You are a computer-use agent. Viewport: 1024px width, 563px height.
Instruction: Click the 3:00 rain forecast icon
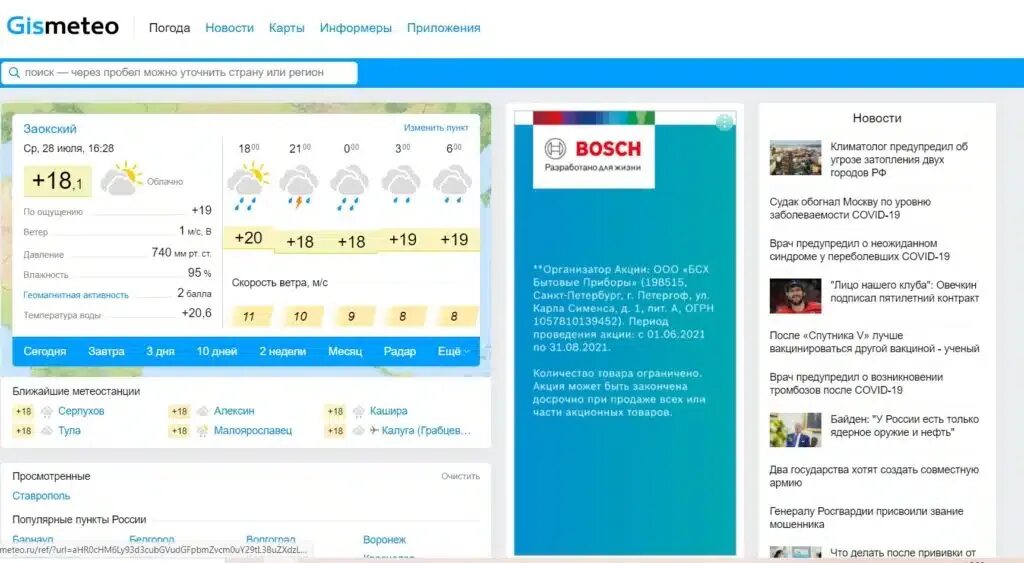click(401, 184)
